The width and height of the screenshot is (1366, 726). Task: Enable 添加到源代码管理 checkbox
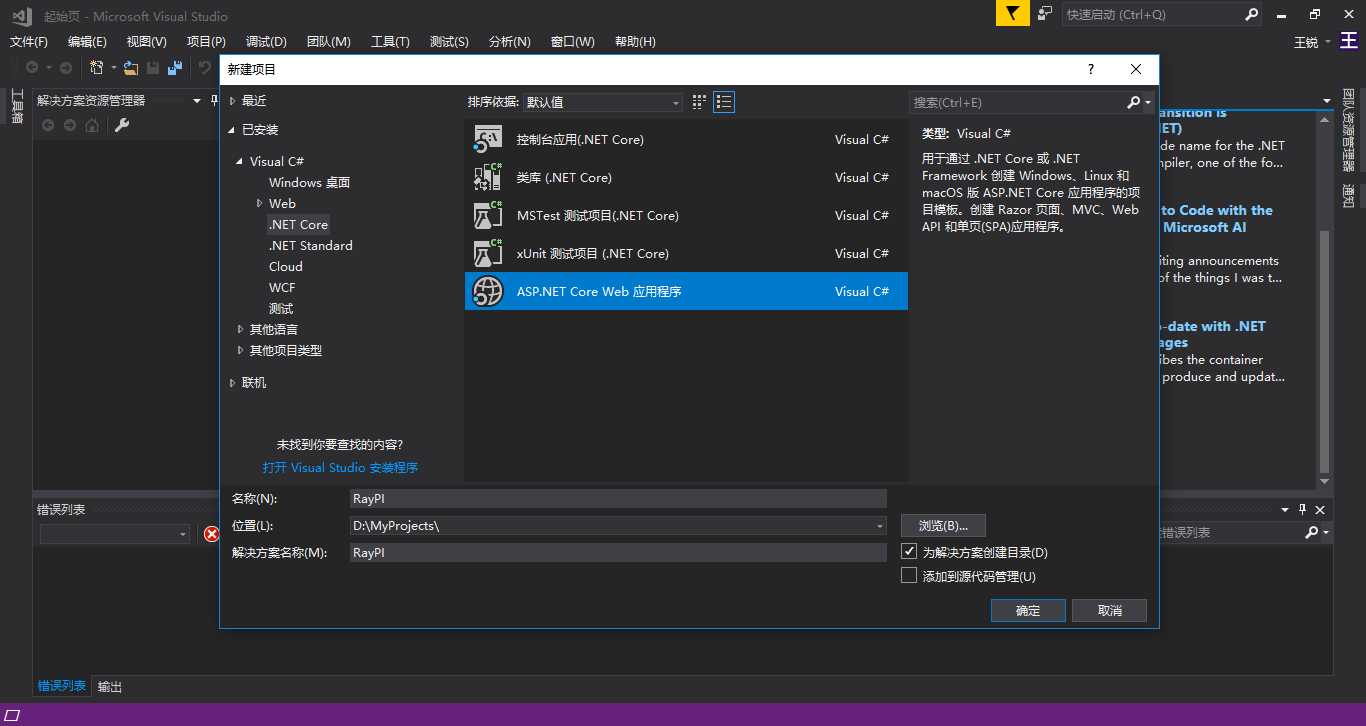click(909, 575)
